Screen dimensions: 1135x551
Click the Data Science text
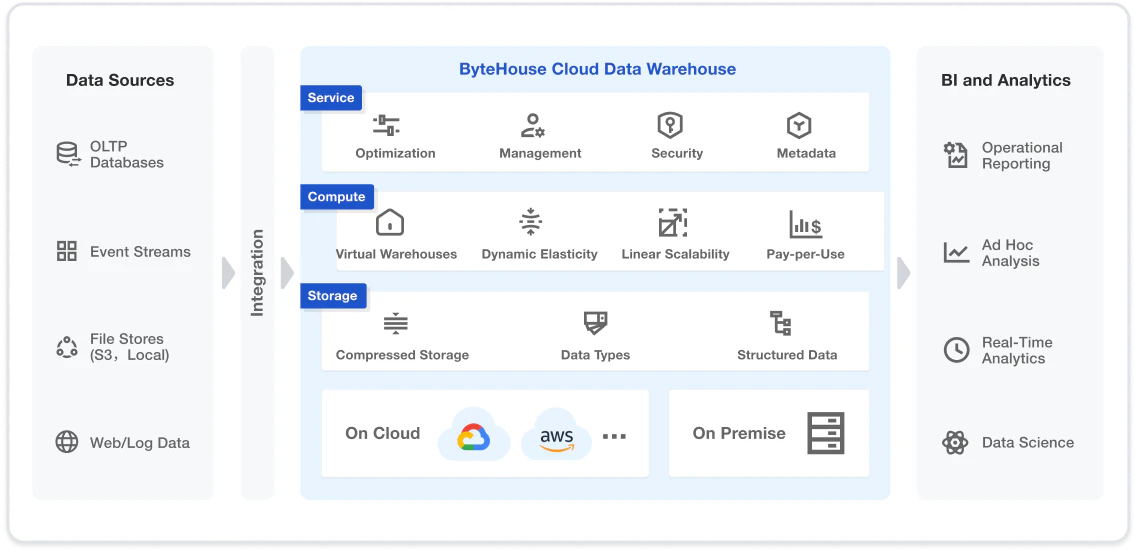tap(1027, 442)
